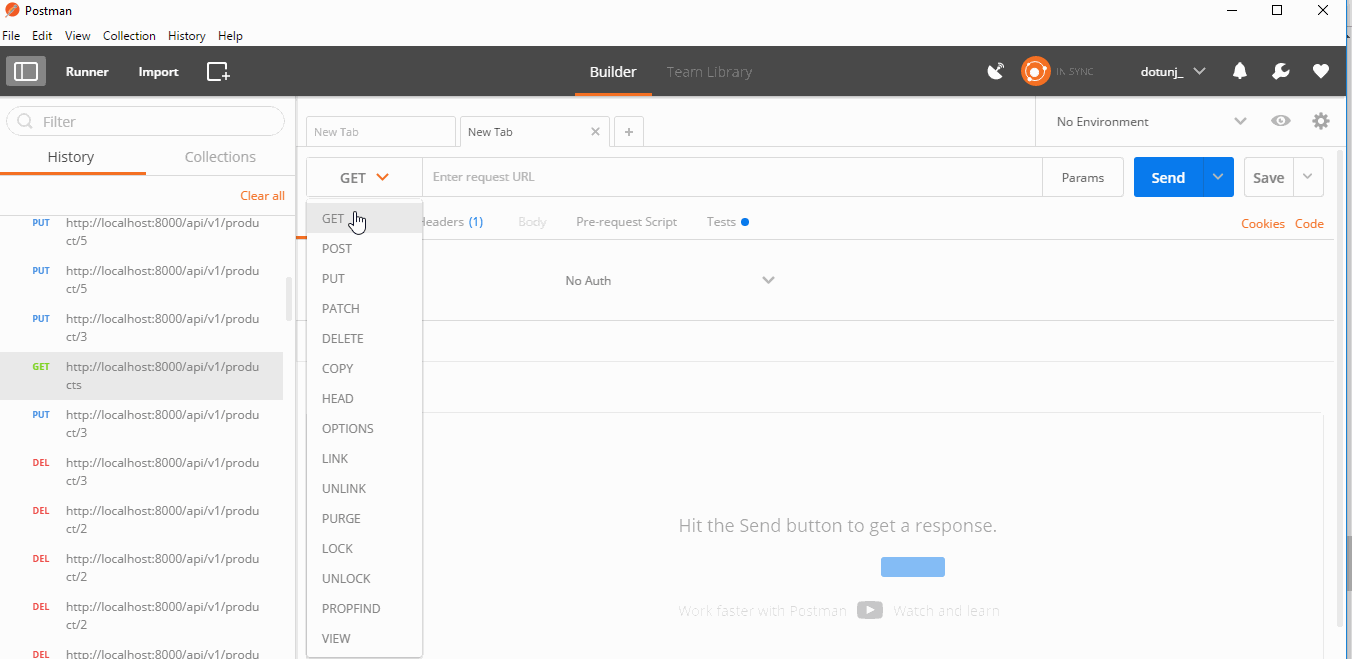
Task: Open the Edit menu
Action: (42, 36)
